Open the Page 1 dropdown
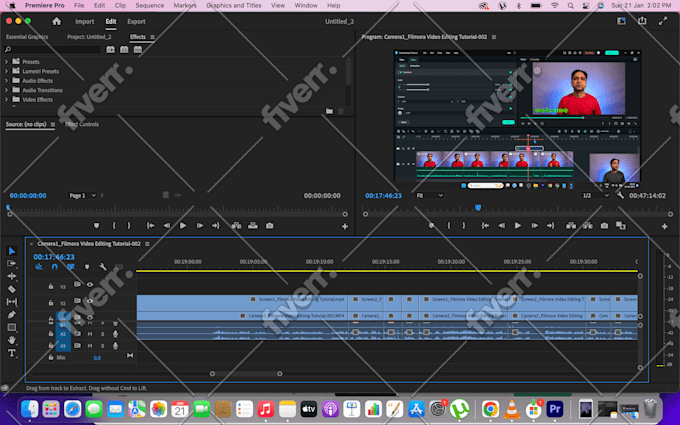This screenshot has width=680, height=425. tap(82, 196)
